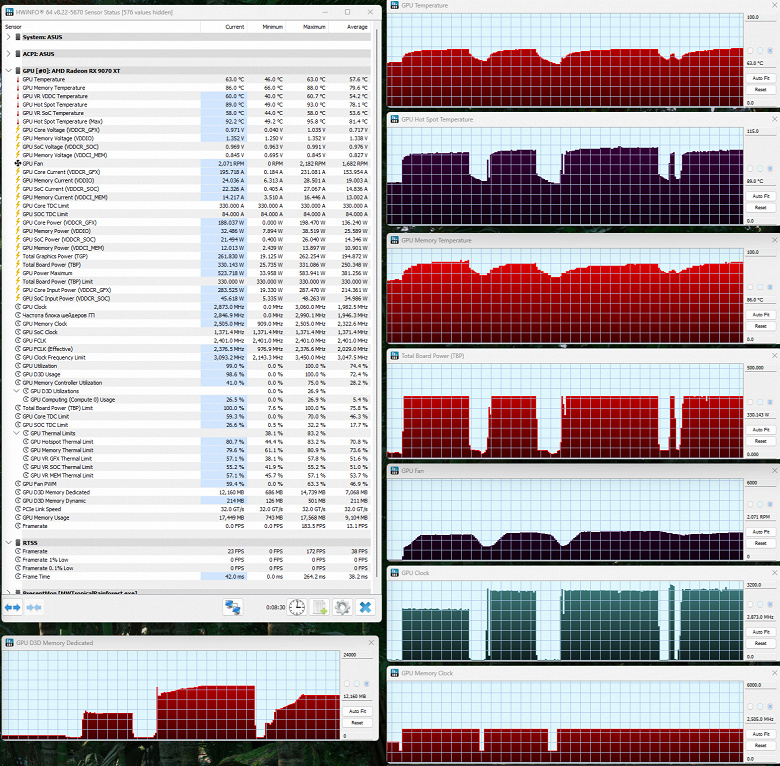Click the chip icon beside RTSS group
Image resolution: width=780 pixels, height=766 pixels.
coord(18,543)
